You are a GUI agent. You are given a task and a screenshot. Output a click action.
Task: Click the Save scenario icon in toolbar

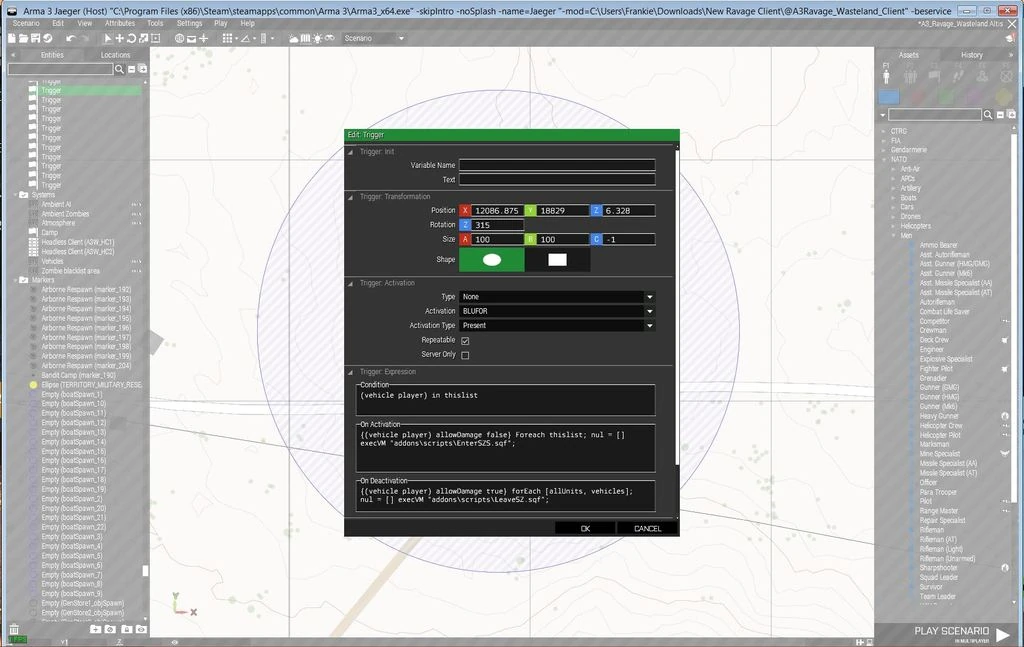[36, 38]
